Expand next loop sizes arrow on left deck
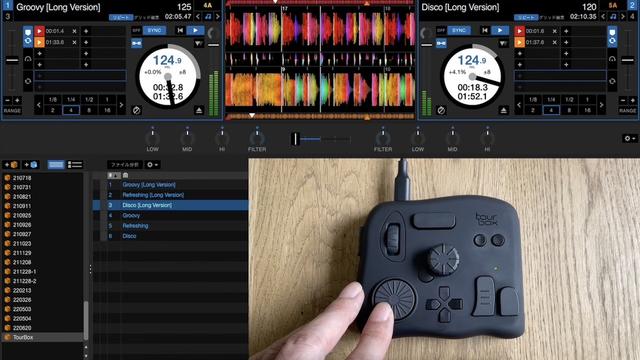Screen dimensions: 640x360 click(121, 105)
